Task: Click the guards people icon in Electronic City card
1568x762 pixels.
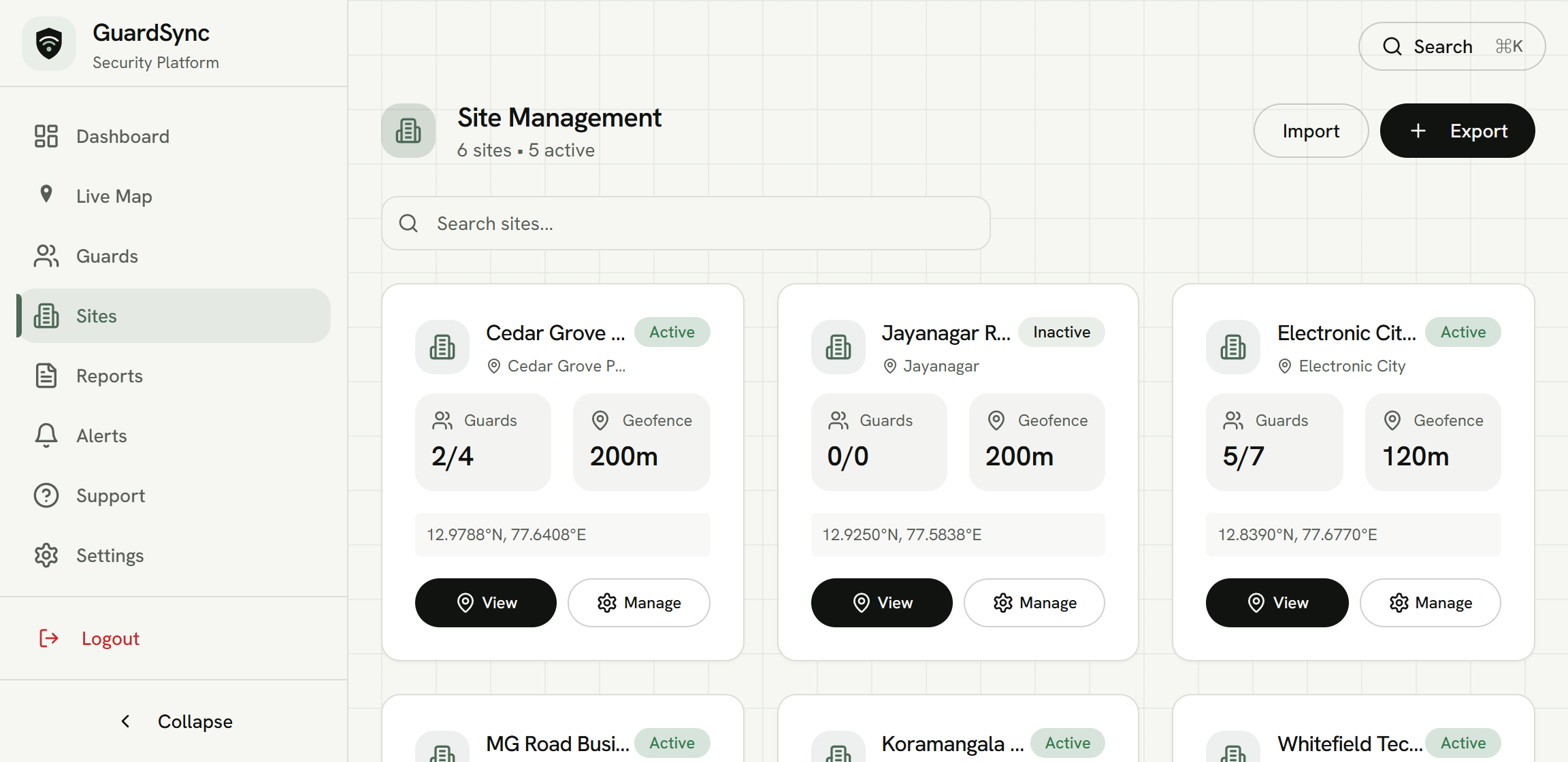Action: click(x=1233, y=420)
